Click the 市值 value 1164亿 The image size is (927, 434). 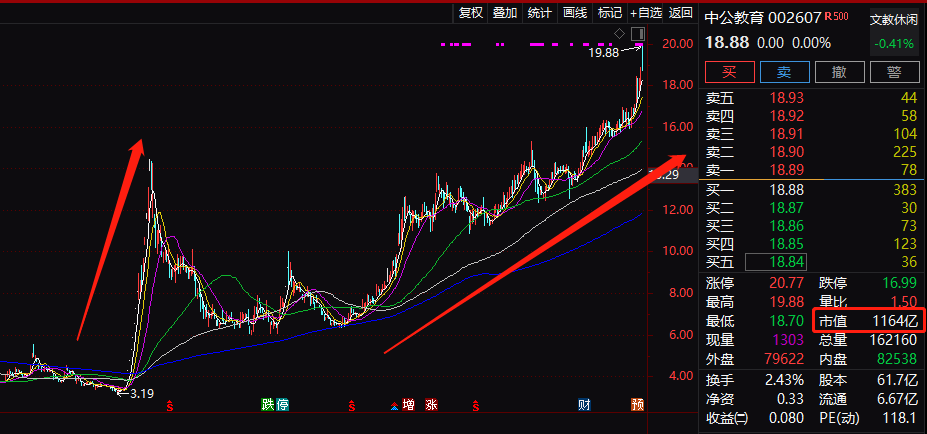coord(895,322)
